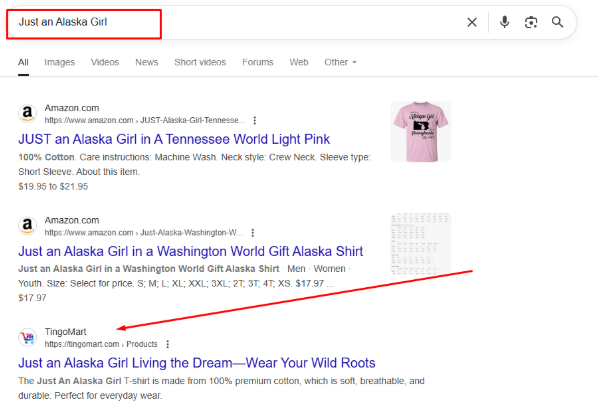
Task: Open the Short videos tab
Action: 200,62
